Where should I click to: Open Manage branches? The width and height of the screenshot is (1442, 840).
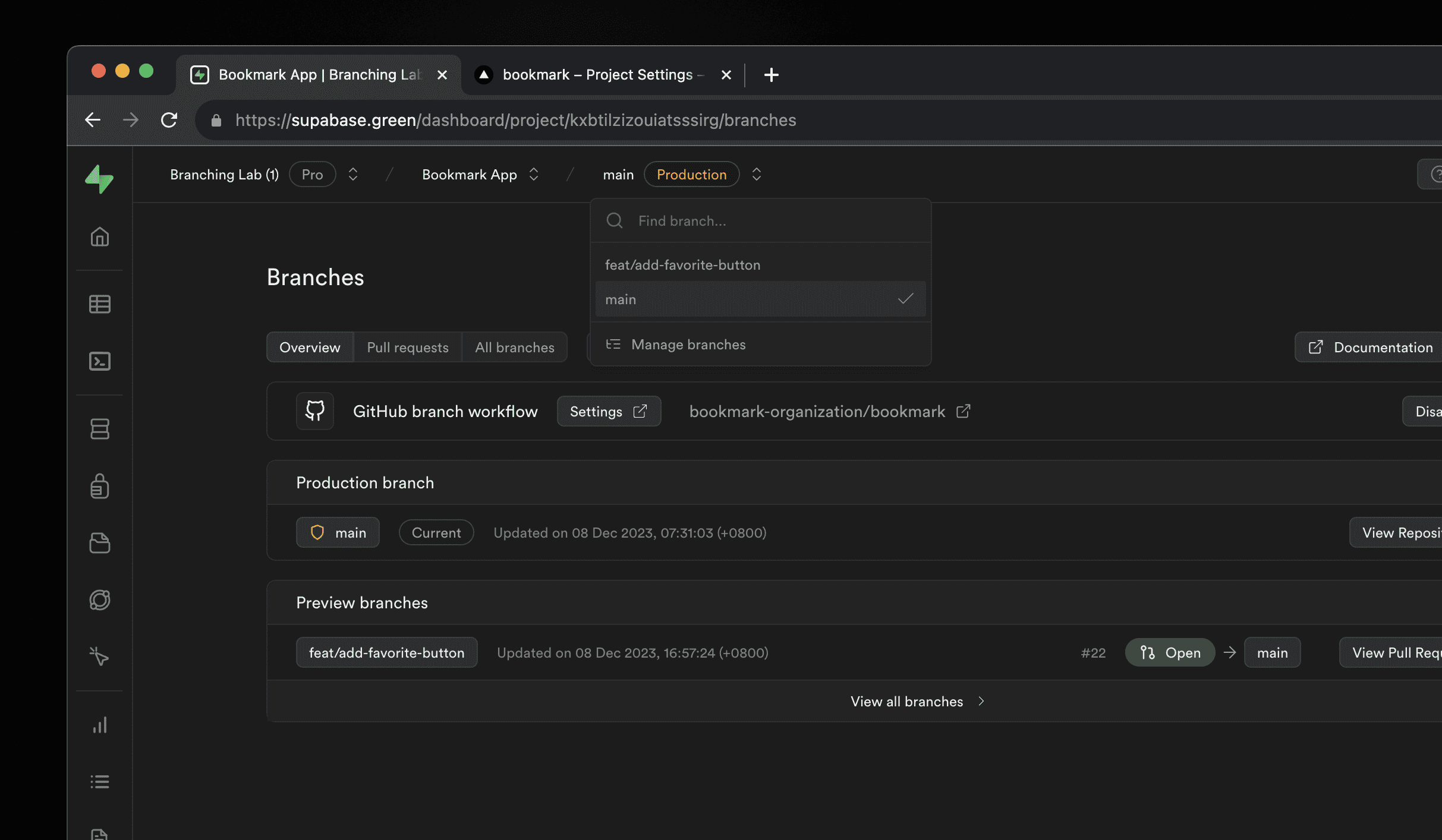(x=688, y=345)
